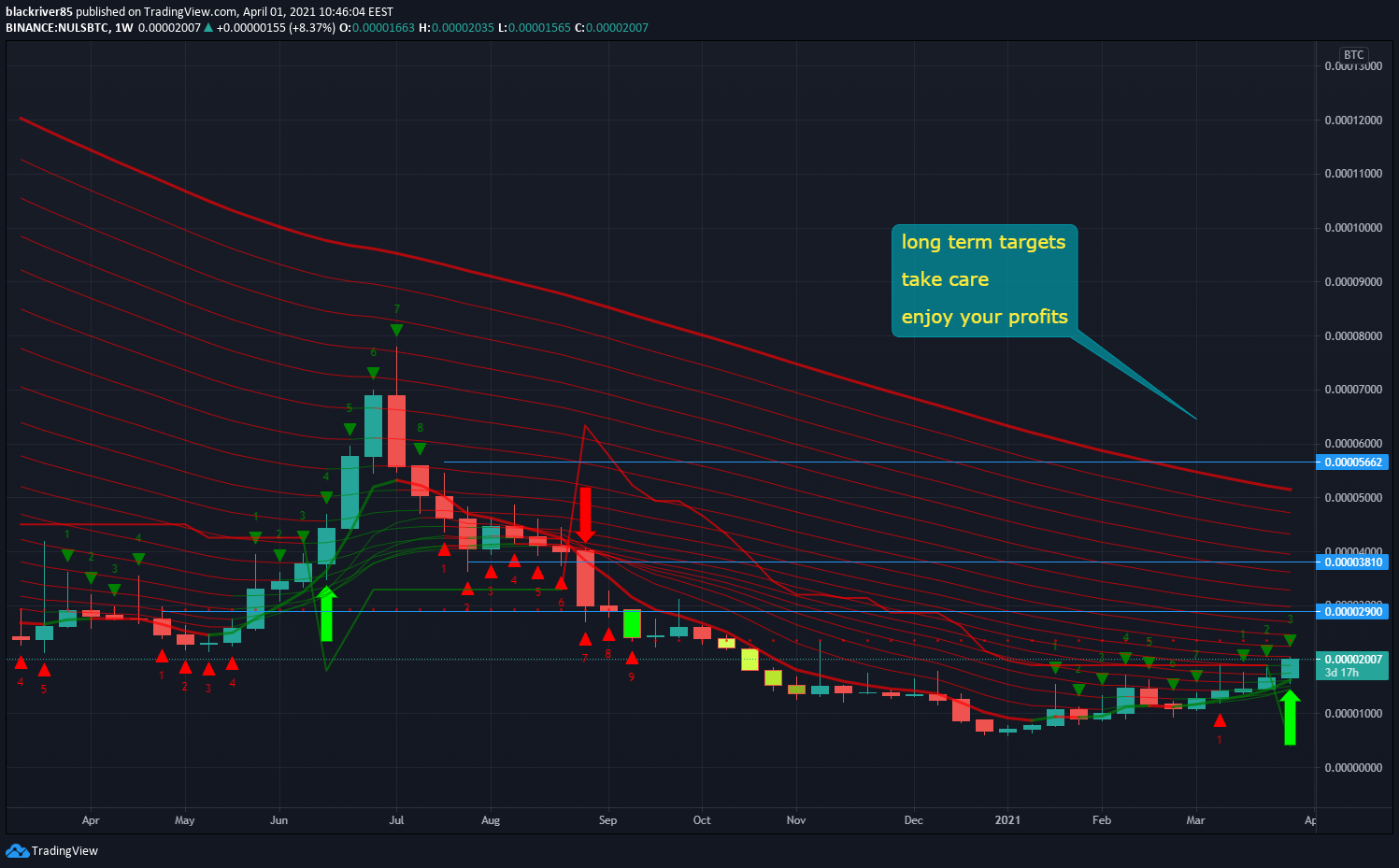This screenshot has width=1399, height=868.
Task: Click the 2021 label on time axis
Action: pos(1007,820)
